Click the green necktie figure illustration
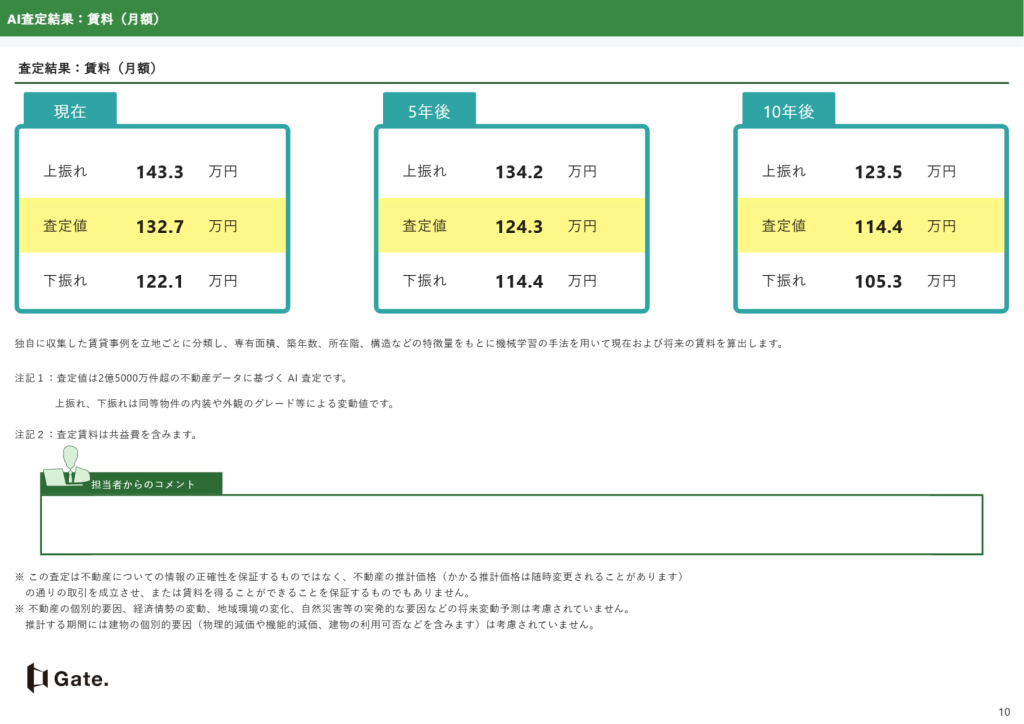Viewport: 1024px width, 724px height. pos(70,466)
